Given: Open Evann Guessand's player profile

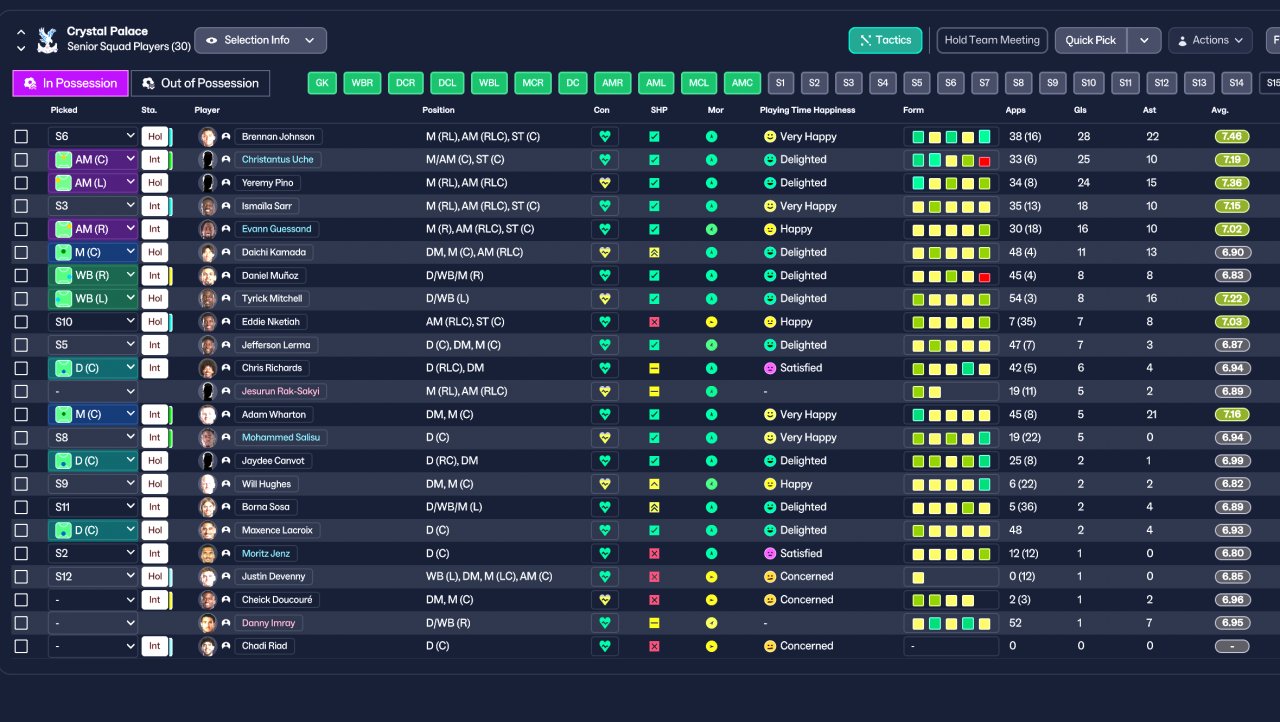Looking at the screenshot, I should point(277,229).
